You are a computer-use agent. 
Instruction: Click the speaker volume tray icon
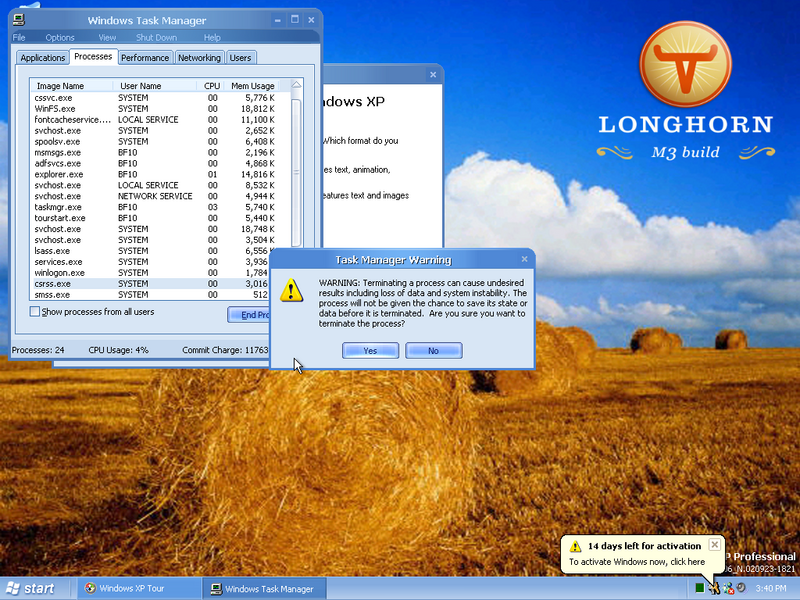click(741, 588)
